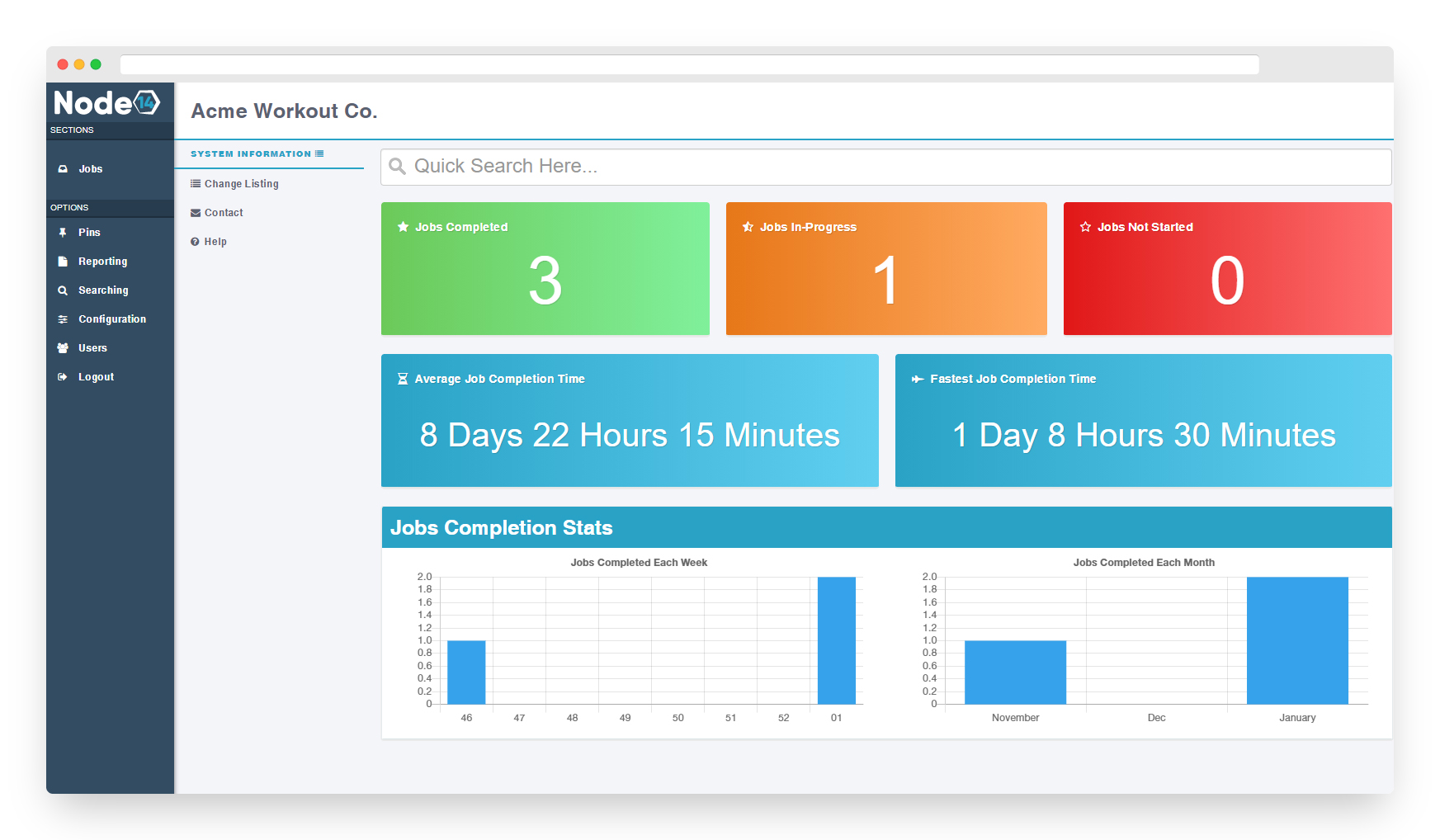The width and height of the screenshot is (1440, 840).
Task: Click the Configuration sliders icon
Action: [x=63, y=319]
